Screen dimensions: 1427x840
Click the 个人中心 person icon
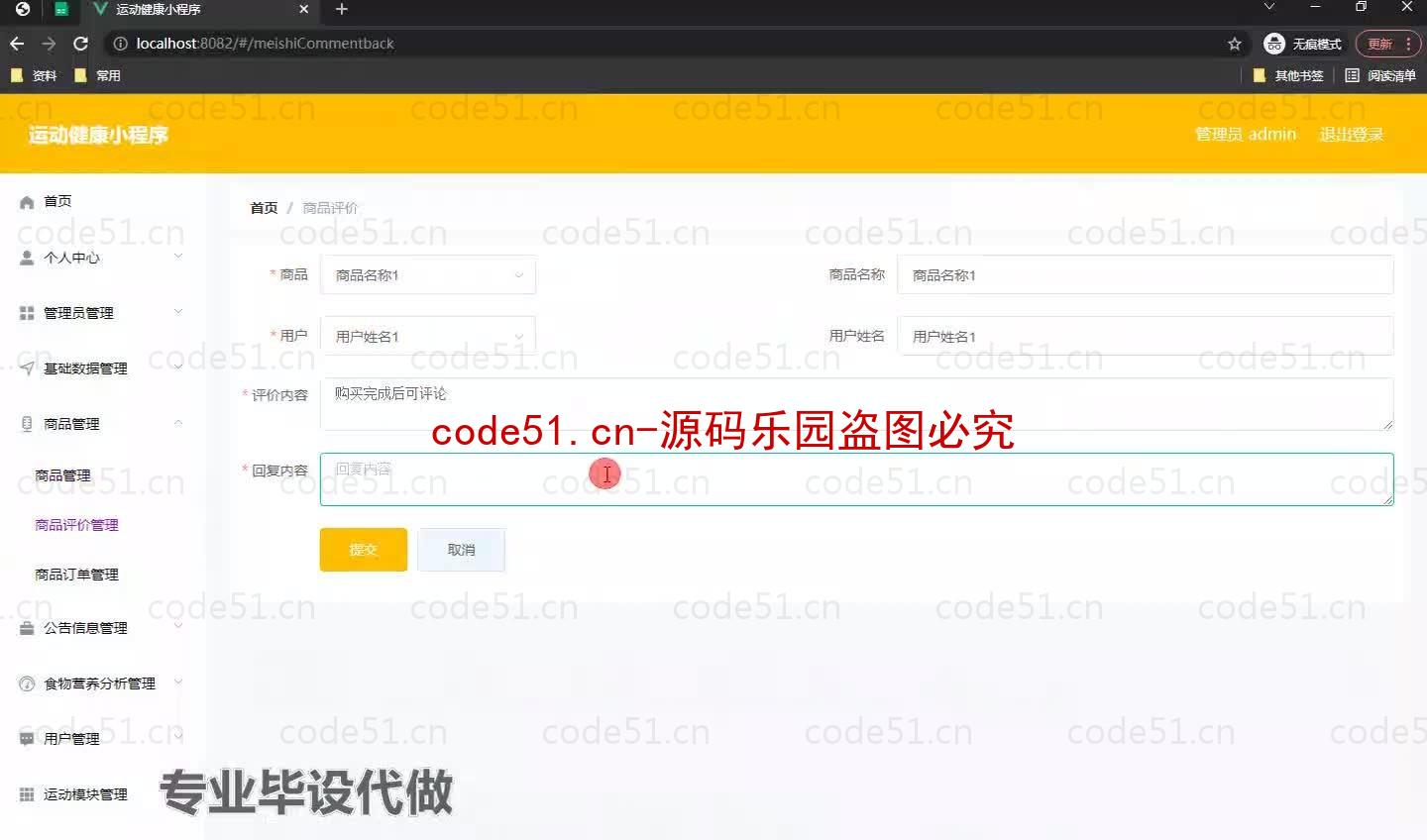pos(27,258)
